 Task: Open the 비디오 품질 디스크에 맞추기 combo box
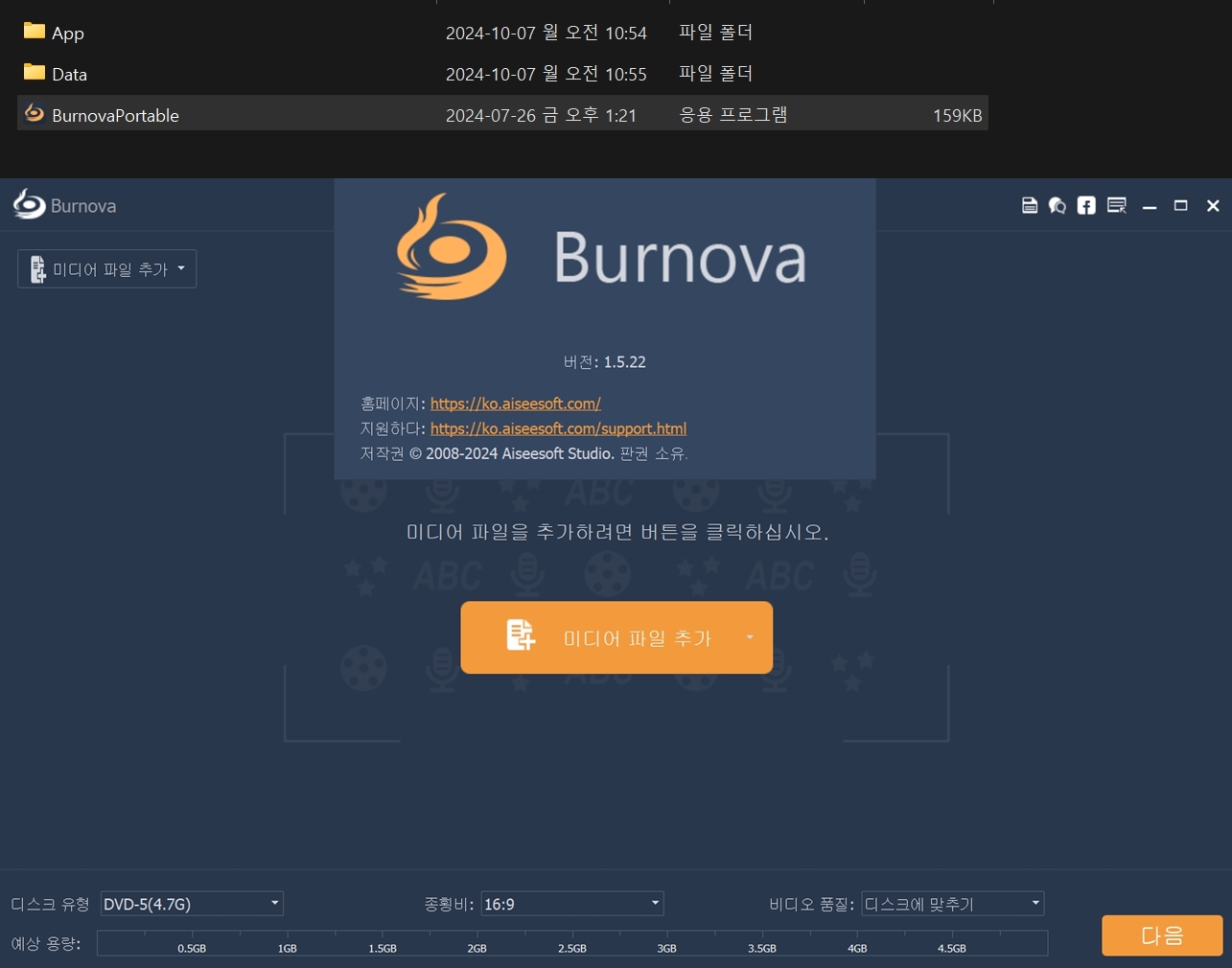[x=952, y=904]
